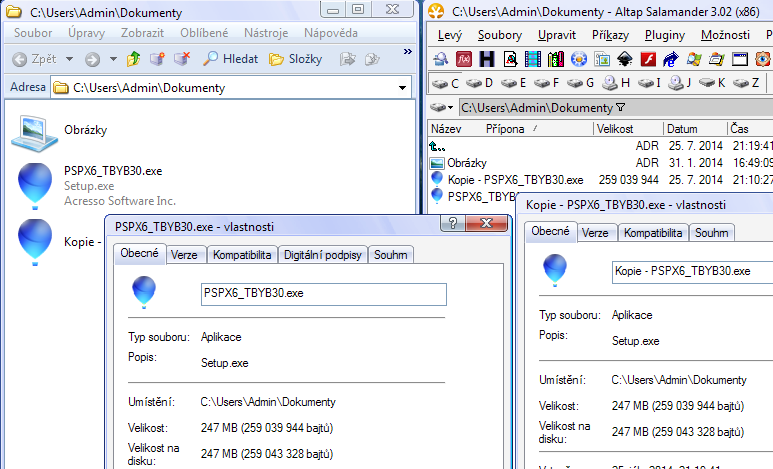Click the find files icon in Salamander toolbar
The height and width of the screenshot is (469, 773).
coord(441,60)
